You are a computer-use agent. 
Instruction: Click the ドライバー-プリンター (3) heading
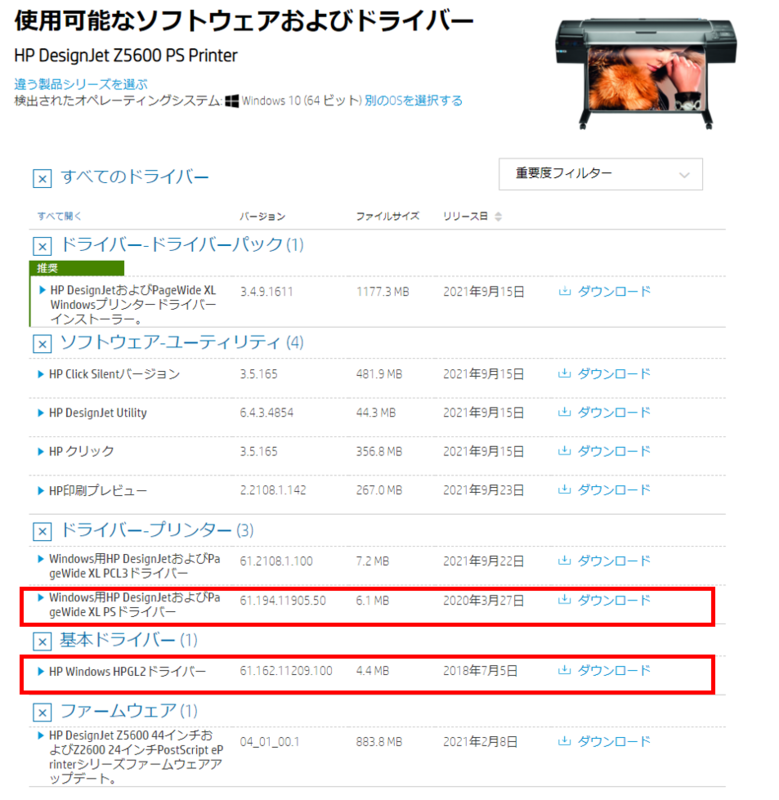(x=157, y=530)
